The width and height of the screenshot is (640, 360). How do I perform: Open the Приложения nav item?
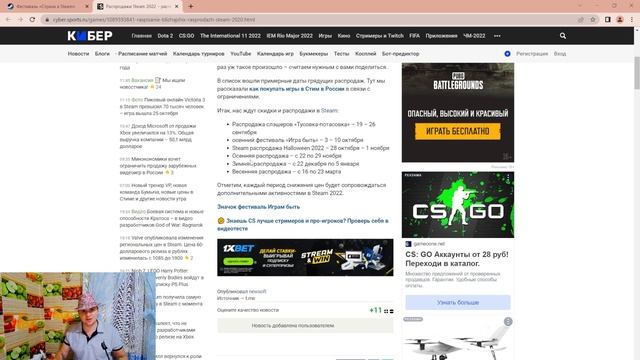click(441, 36)
